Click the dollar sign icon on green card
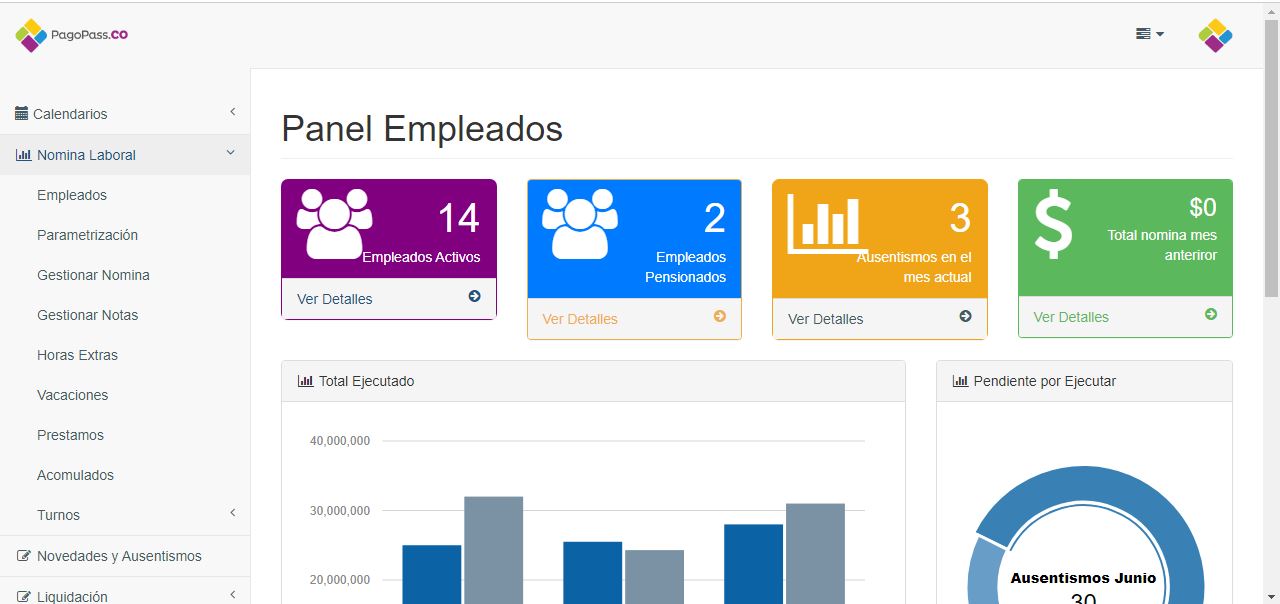1280x604 pixels. [x=1053, y=224]
